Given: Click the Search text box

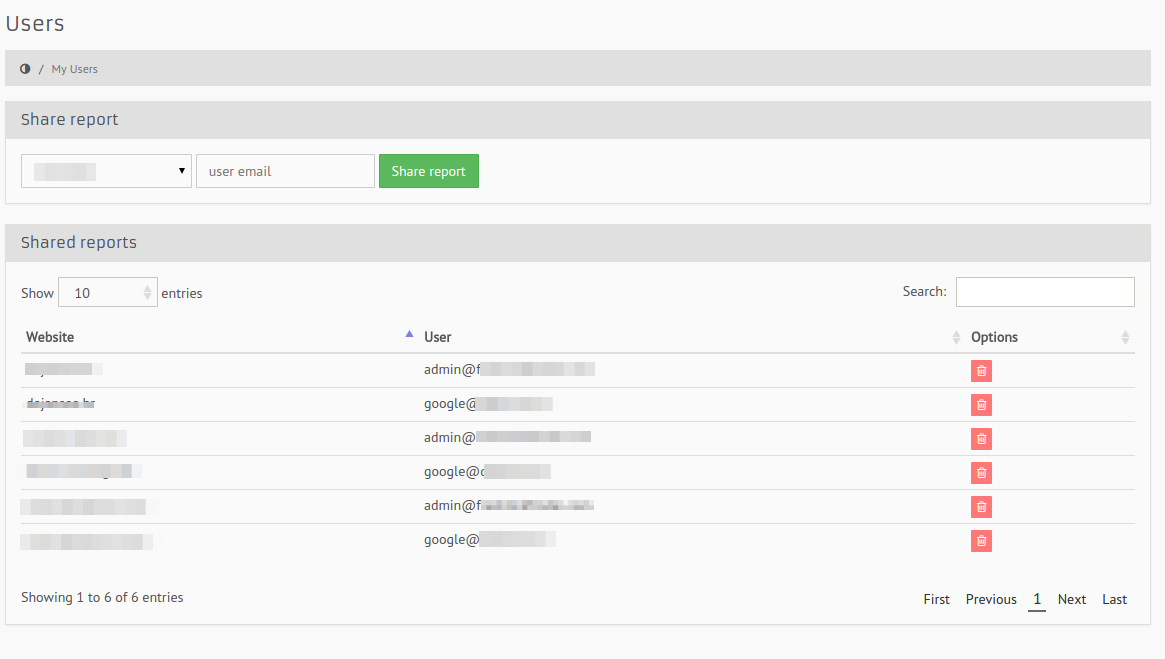Looking at the screenshot, I should click(1044, 292).
